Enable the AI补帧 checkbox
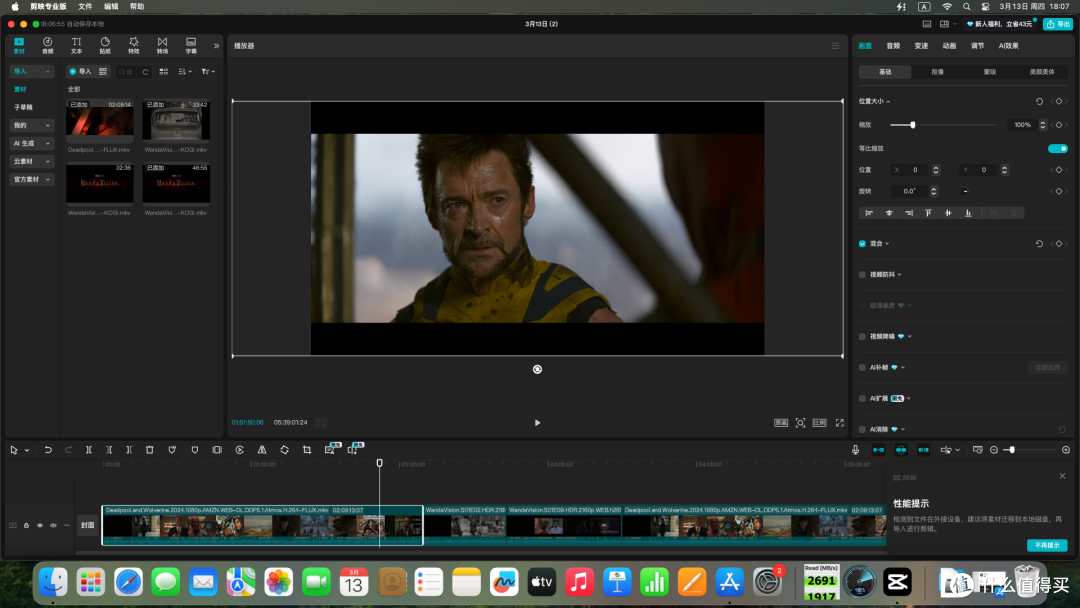Viewport: 1080px width, 608px height. (862, 368)
